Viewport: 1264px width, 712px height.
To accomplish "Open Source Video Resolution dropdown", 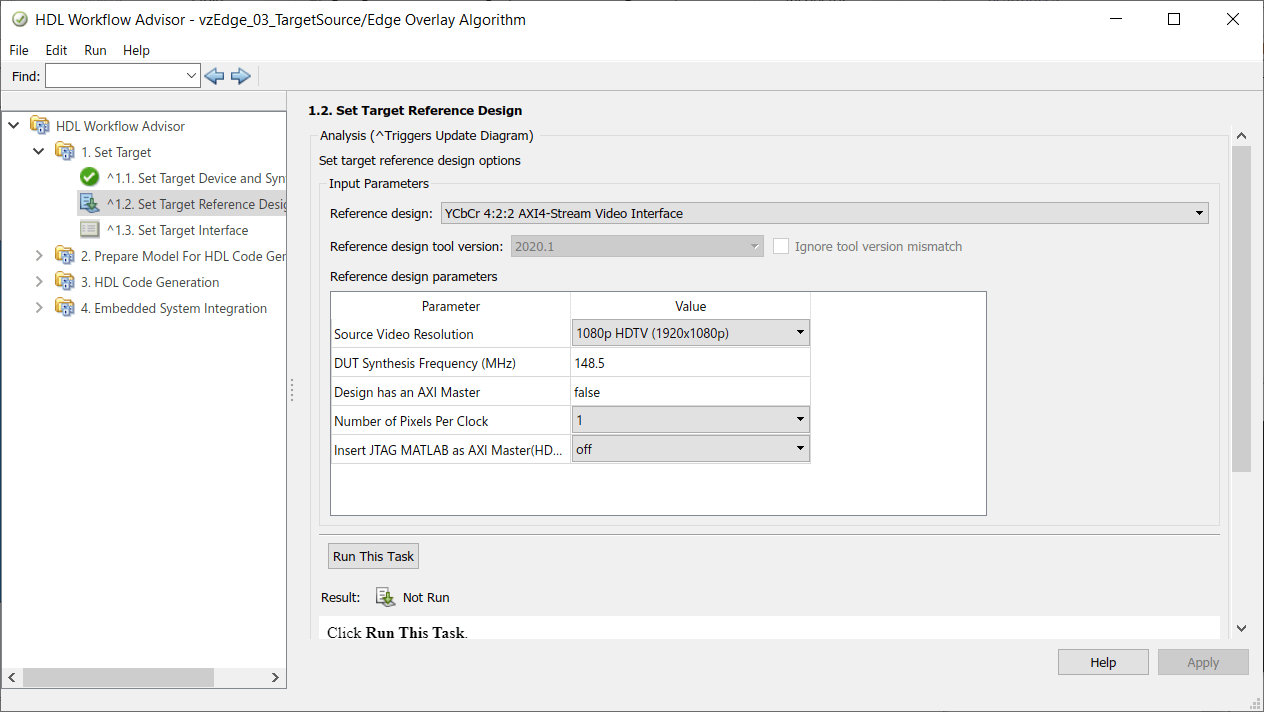I will coord(799,333).
